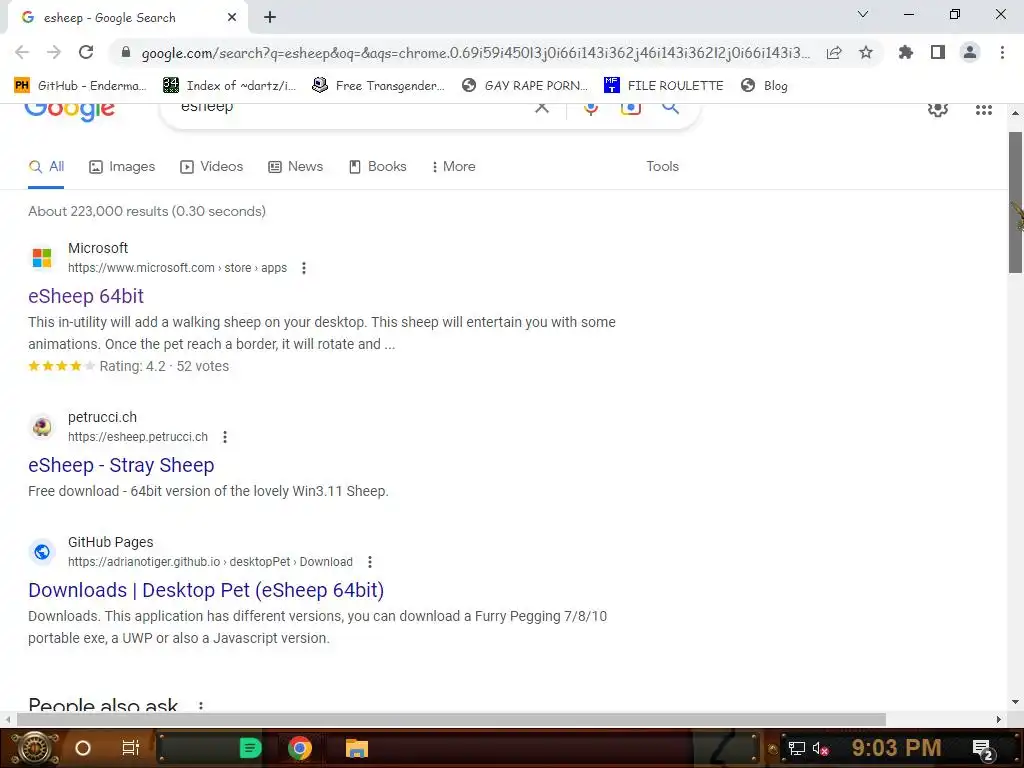Screen dimensions: 1024x768
Task: Reload the current Google page
Action: click(86, 52)
